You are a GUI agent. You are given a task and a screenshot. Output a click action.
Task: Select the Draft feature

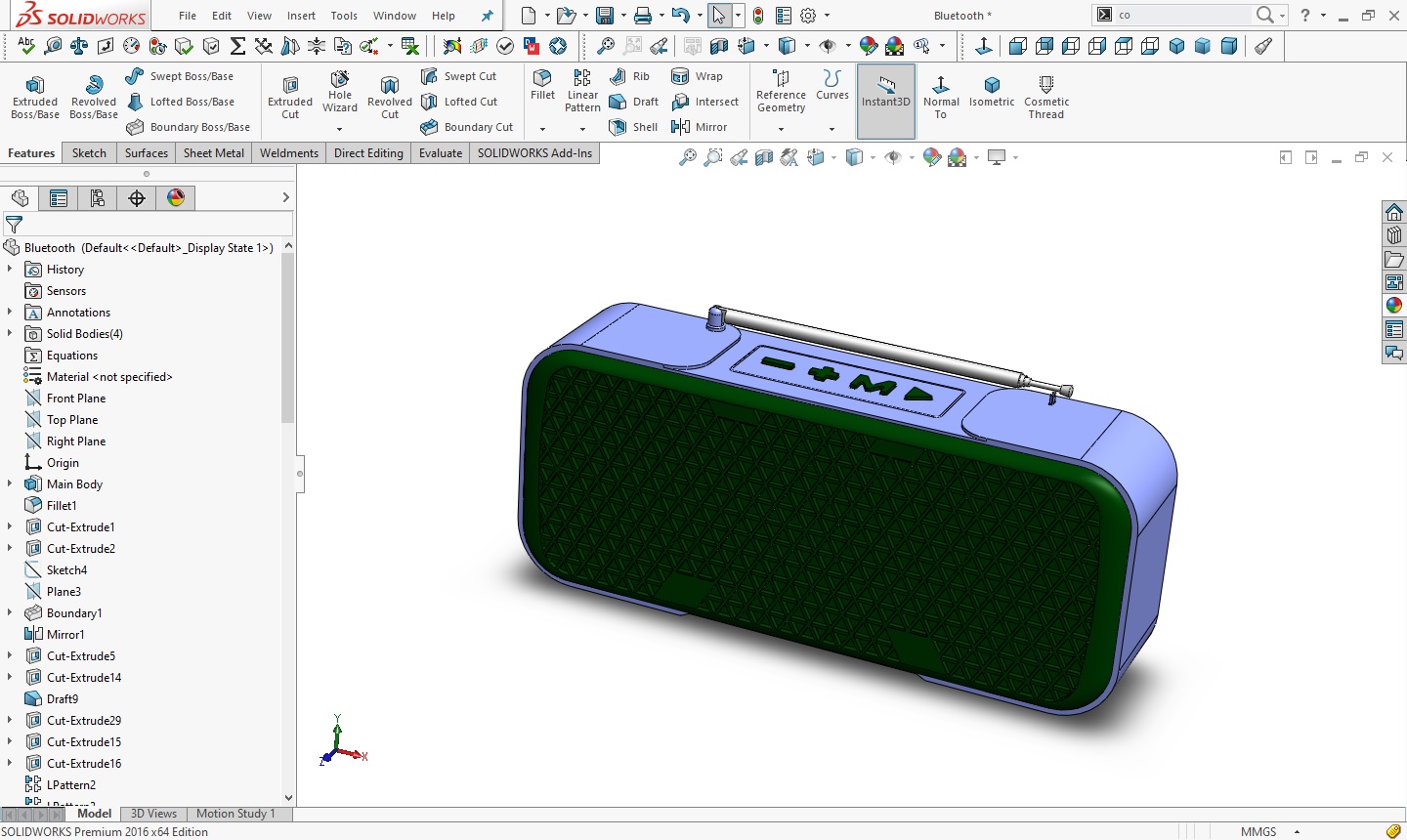(x=634, y=102)
